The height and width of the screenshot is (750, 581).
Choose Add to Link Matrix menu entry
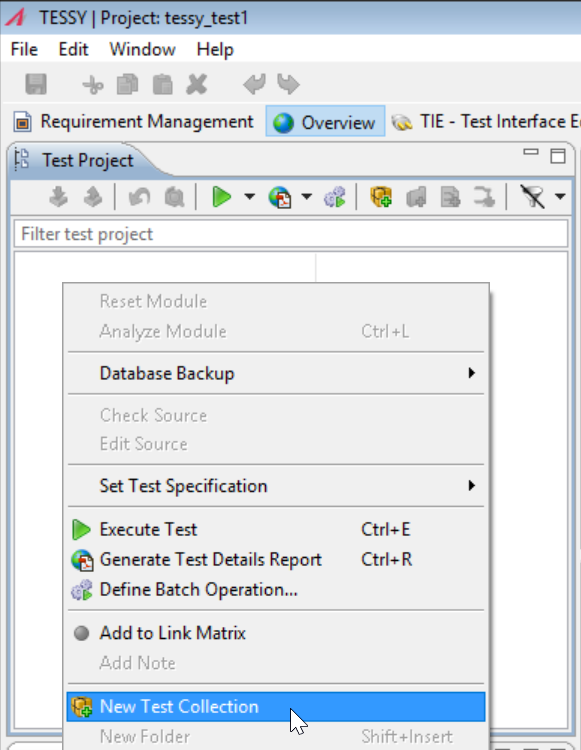coord(276,633)
